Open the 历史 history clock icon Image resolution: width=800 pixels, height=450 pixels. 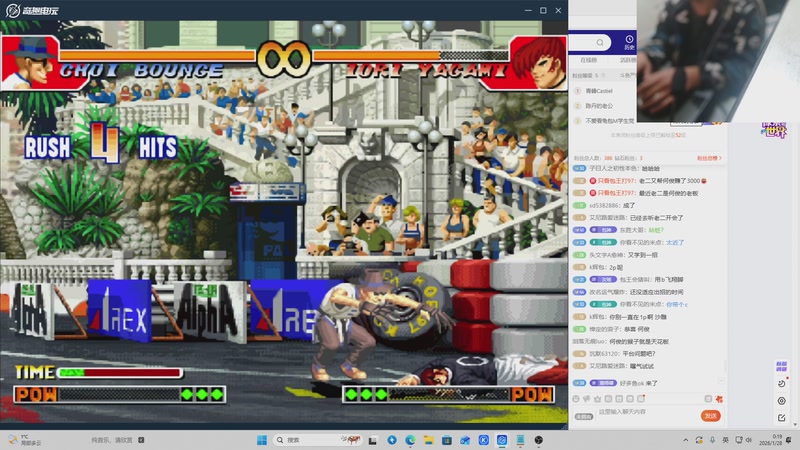pos(629,42)
